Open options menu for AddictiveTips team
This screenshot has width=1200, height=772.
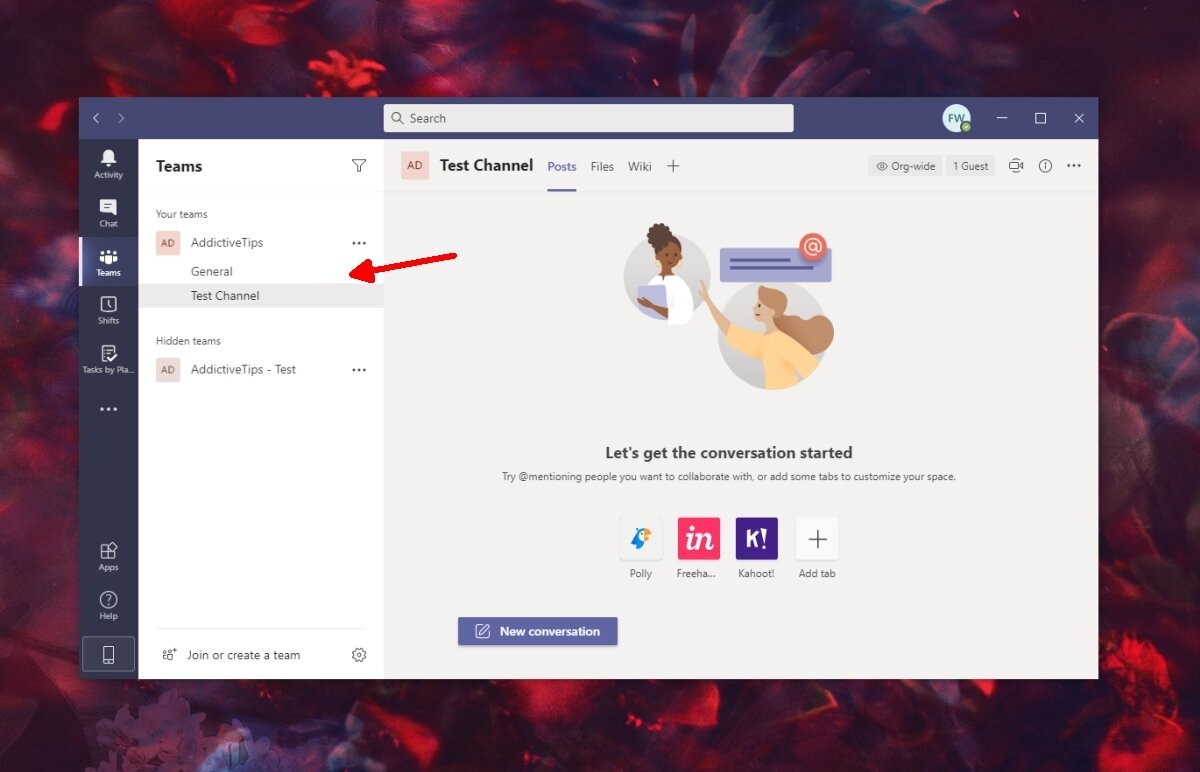coord(359,242)
